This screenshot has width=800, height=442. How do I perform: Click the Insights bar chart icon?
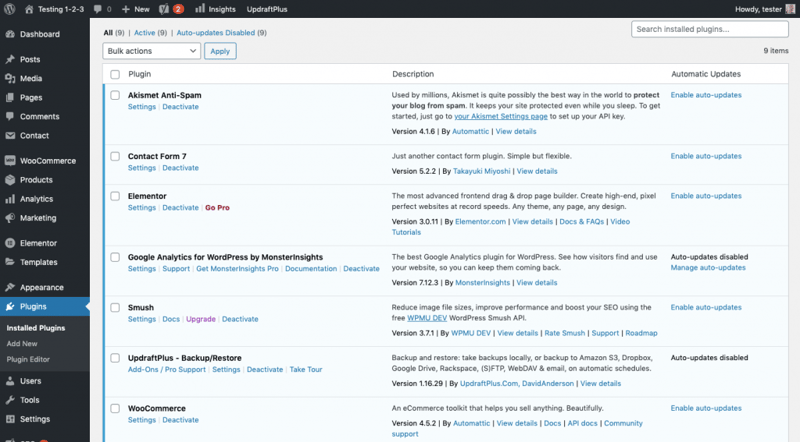tap(200, 9)
